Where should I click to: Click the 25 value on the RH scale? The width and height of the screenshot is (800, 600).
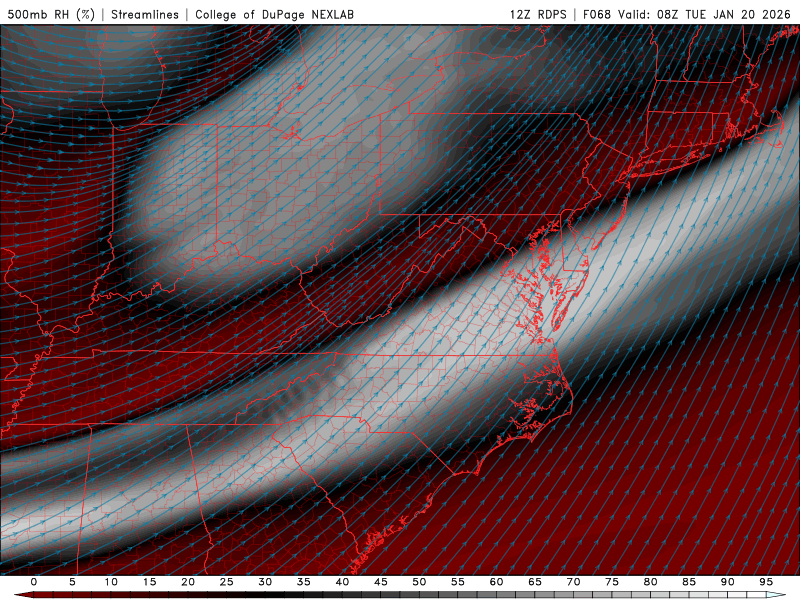click(227, 582)
